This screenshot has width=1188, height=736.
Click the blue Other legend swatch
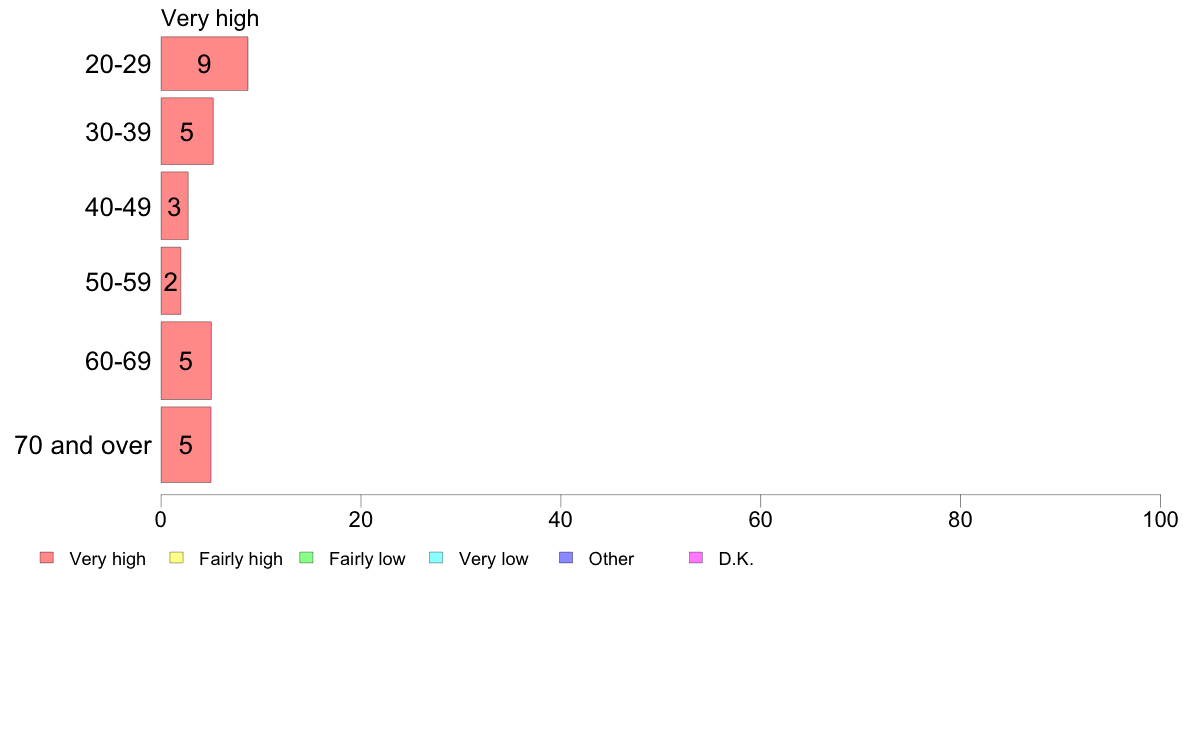(566, 558)
